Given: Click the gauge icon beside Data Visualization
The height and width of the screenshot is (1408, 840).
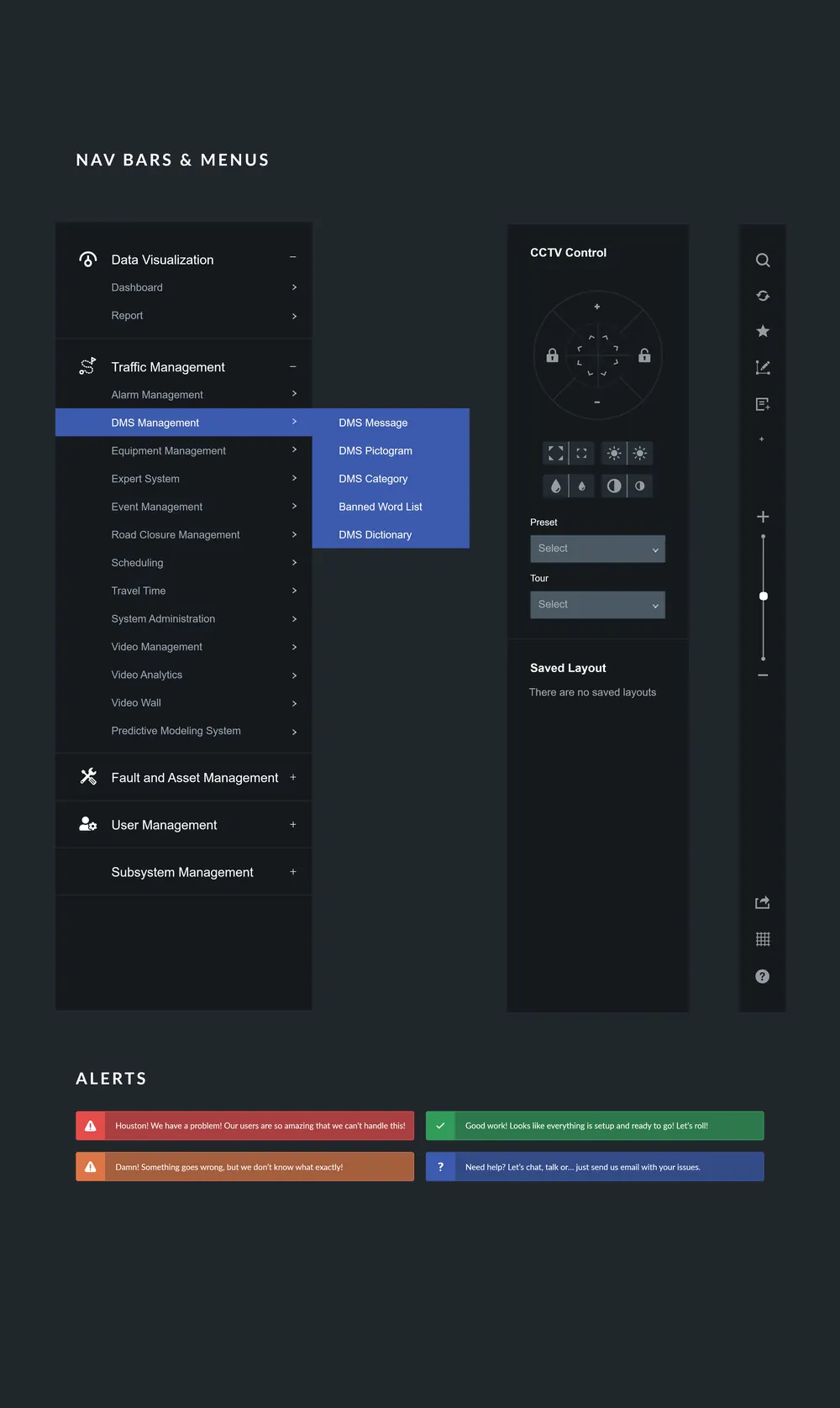Looking at the screenshot, I should 88,260.
